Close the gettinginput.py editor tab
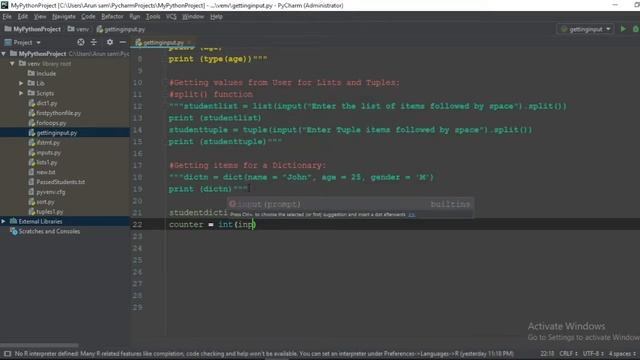Screen dimensions: 640x360 190,42
